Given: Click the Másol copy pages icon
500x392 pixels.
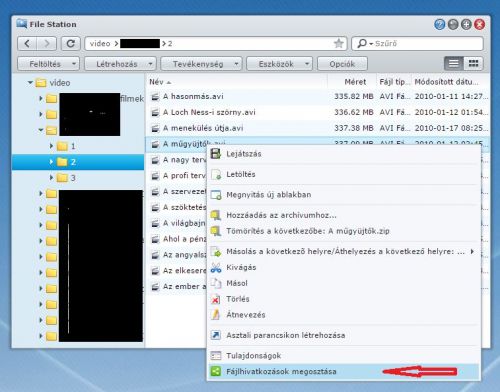Looking at the screenshot, I should point(216,283).
